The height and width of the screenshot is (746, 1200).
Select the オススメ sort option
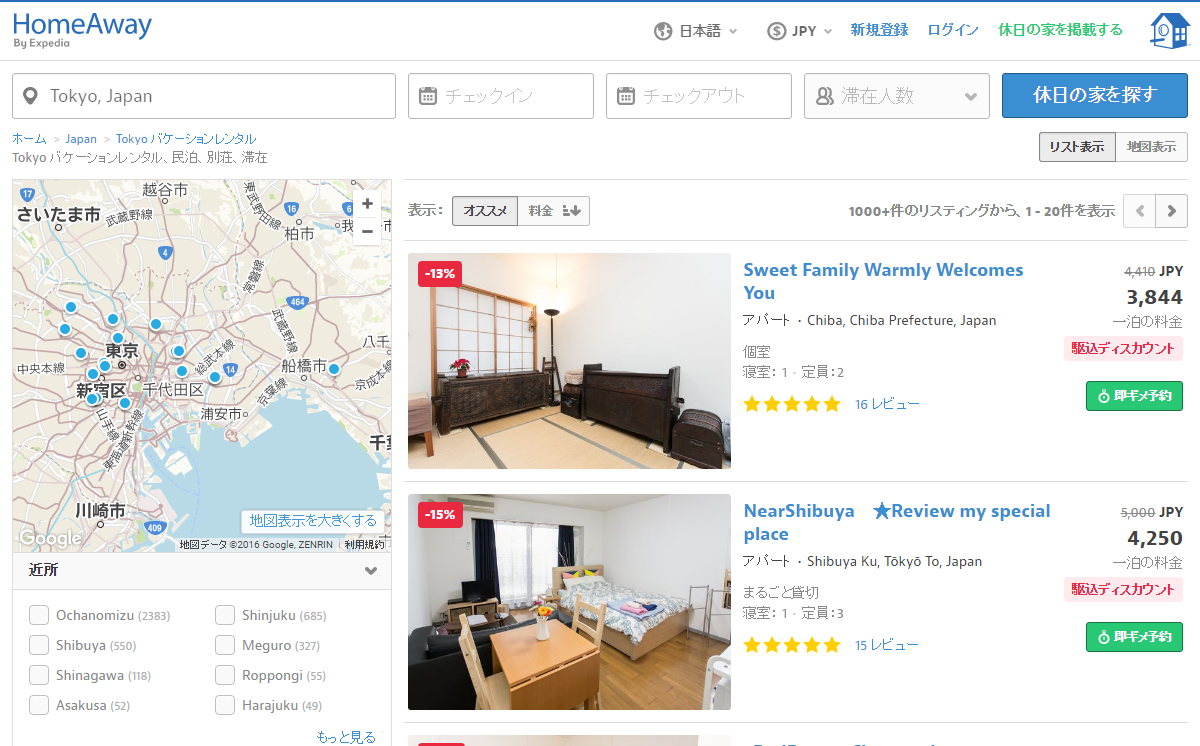point(485,211)
